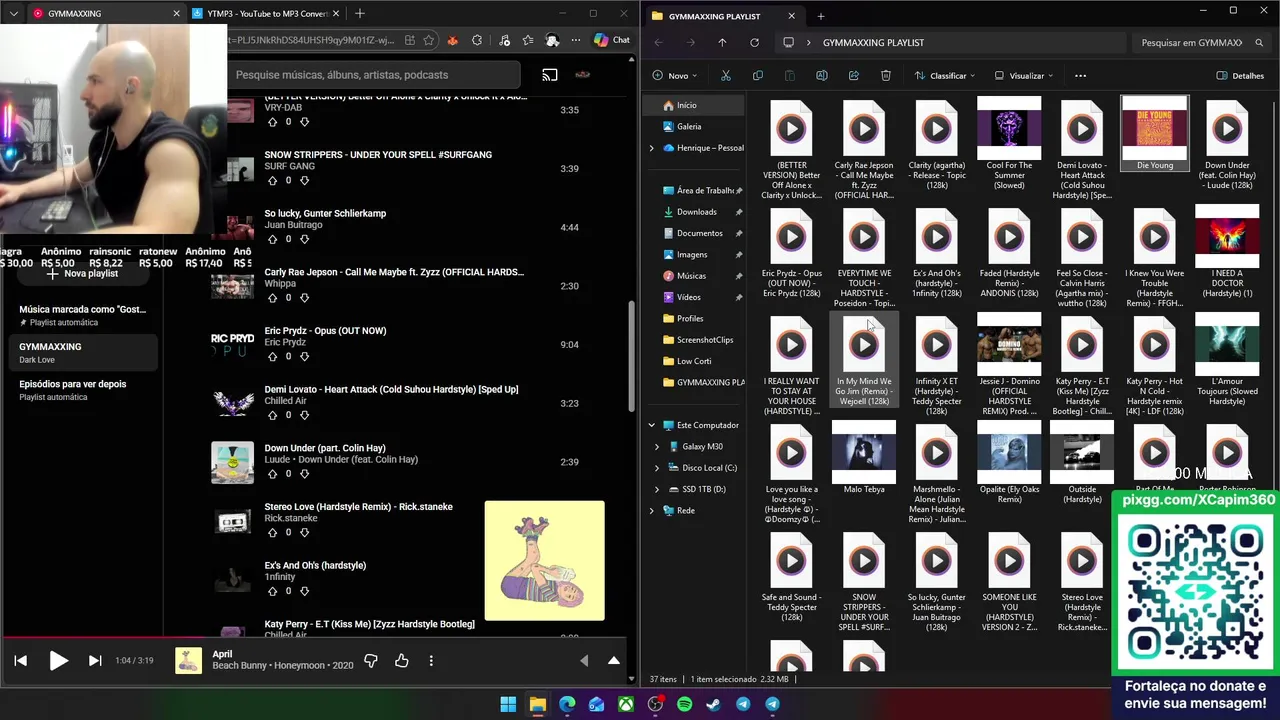Click the Delete trash icon in Explorer
The image size is (1280, 720).
click(886, 75)
